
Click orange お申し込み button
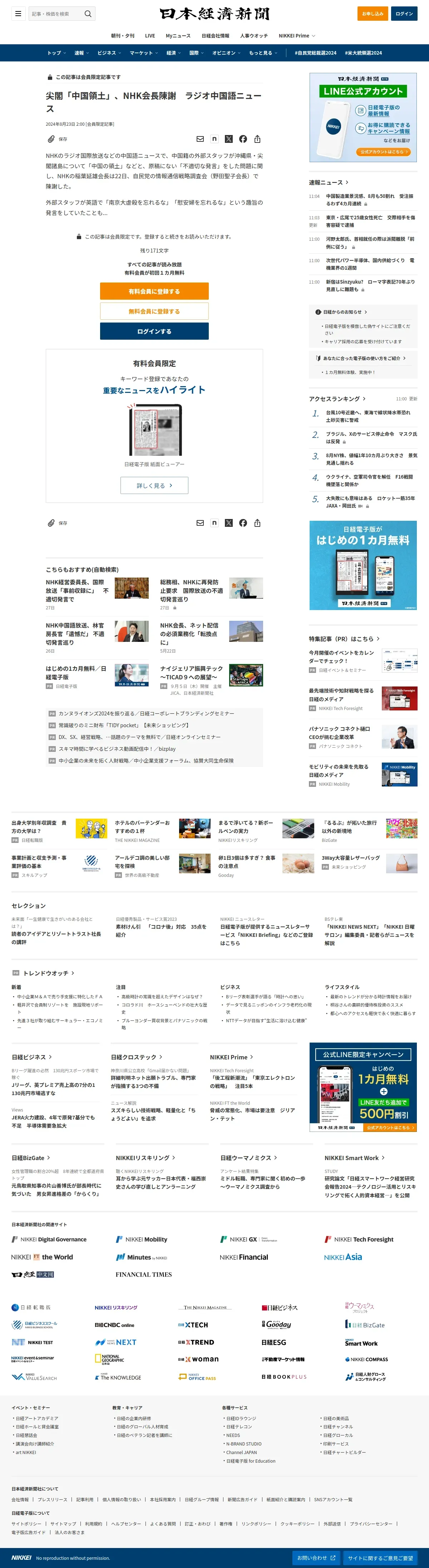click(x=372, y=13)
